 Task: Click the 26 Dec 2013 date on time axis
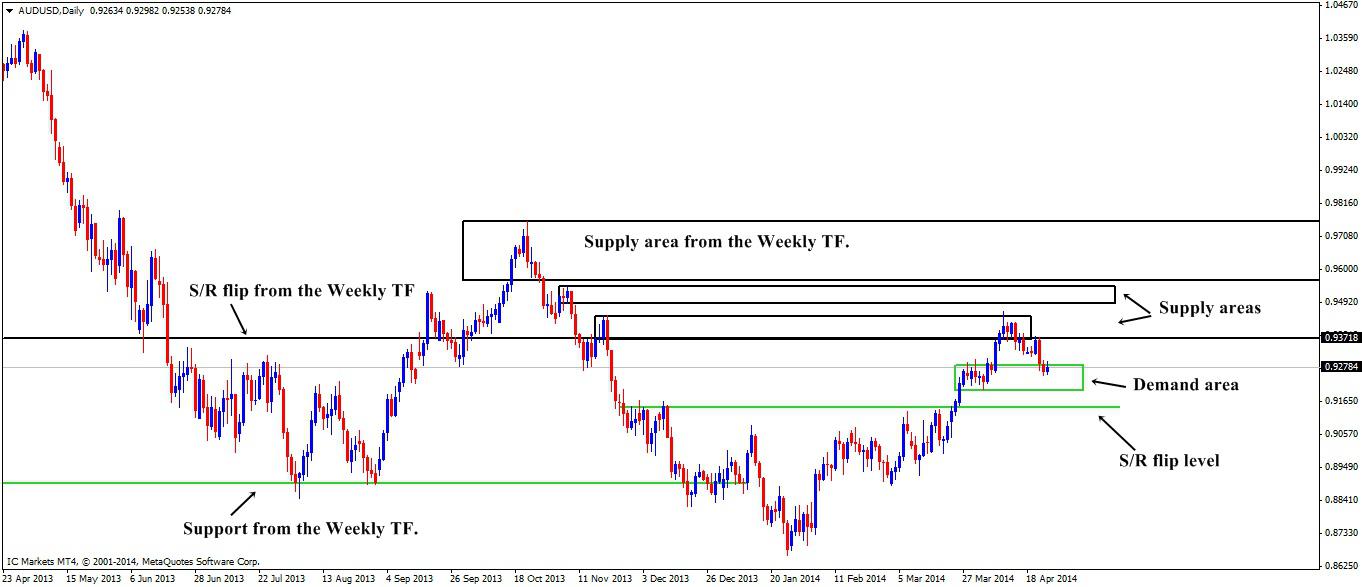click(x=731, y=579)
